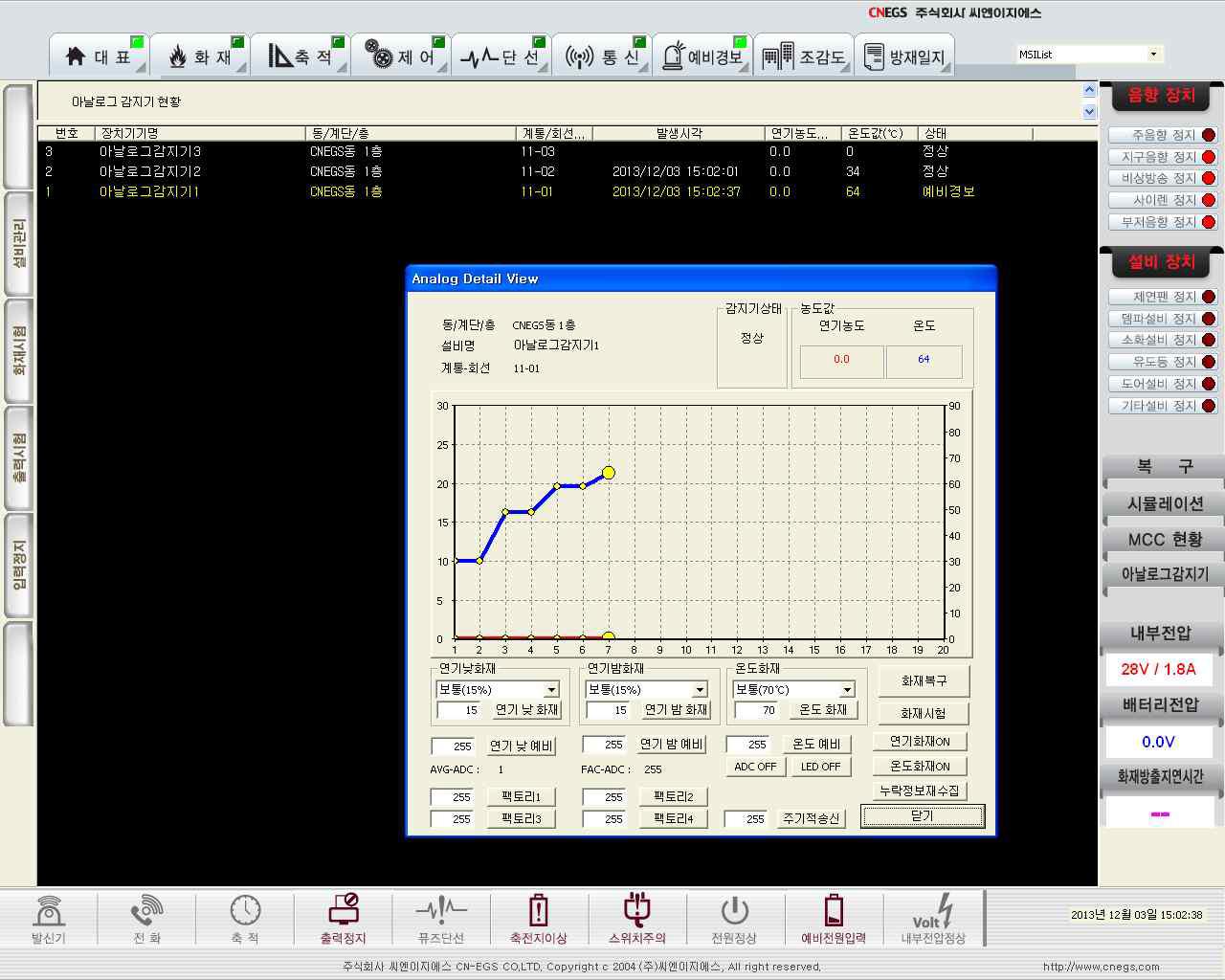Click the 축적 clock icon in bottom bar
This screenshot has width=1225, height=980.
pyautogui.click(x=245, y=919)
